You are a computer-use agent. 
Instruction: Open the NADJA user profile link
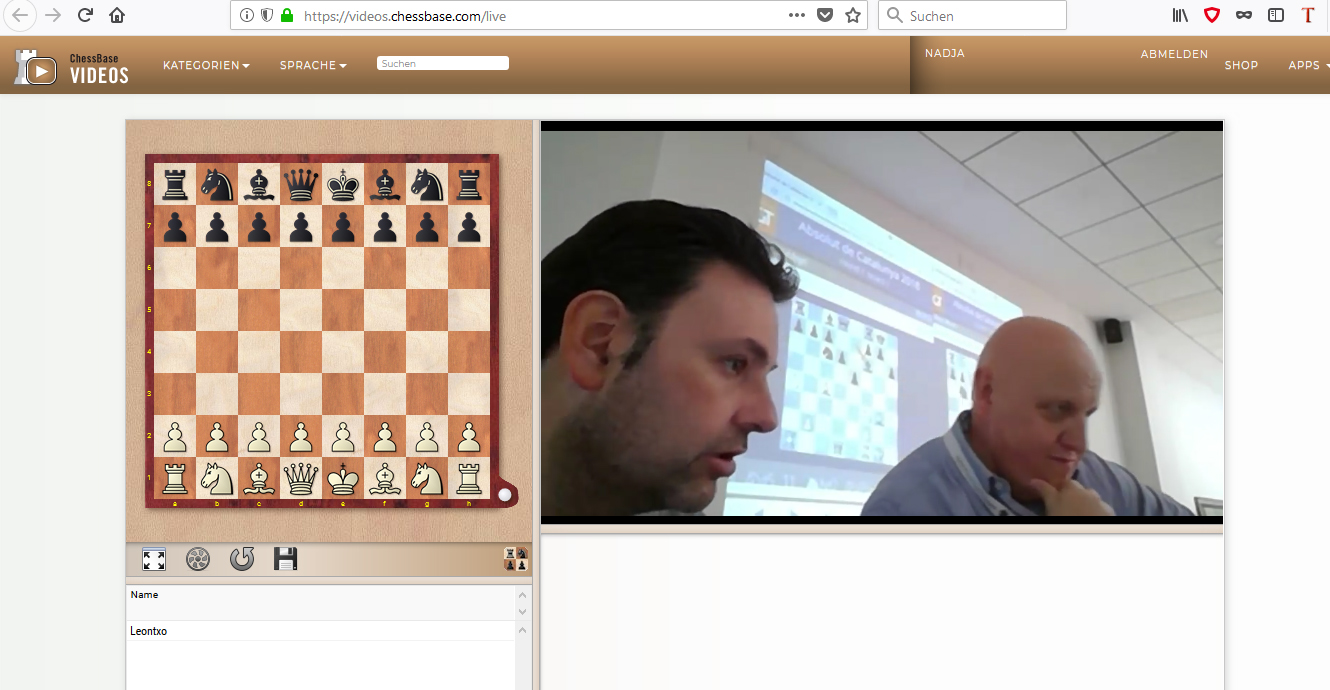pos(945,53)
